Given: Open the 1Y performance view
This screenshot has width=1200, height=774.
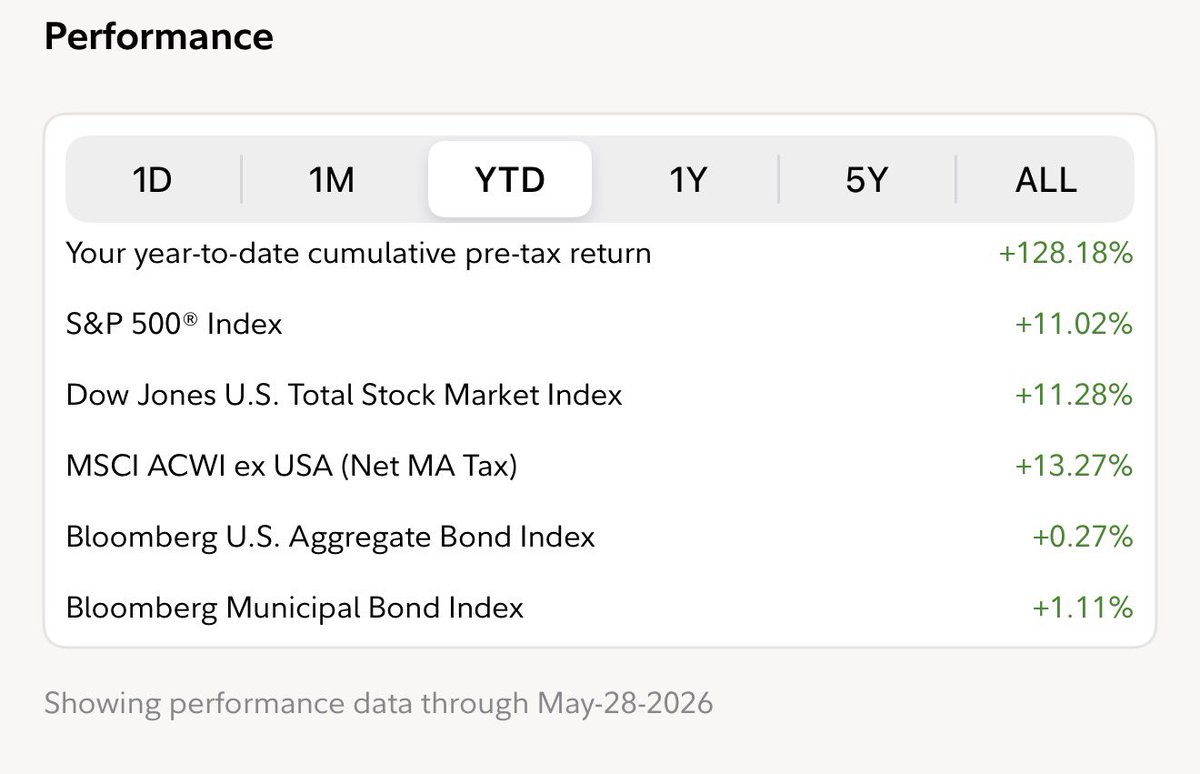Looking at the screenshot, I should (x=688, y=180).
